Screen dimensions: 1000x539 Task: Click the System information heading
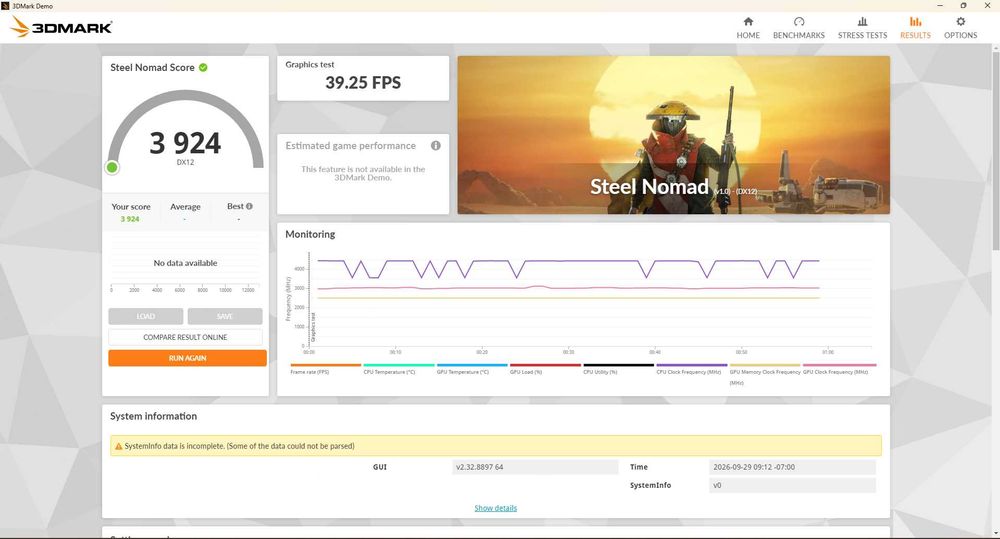coord(153,416)
